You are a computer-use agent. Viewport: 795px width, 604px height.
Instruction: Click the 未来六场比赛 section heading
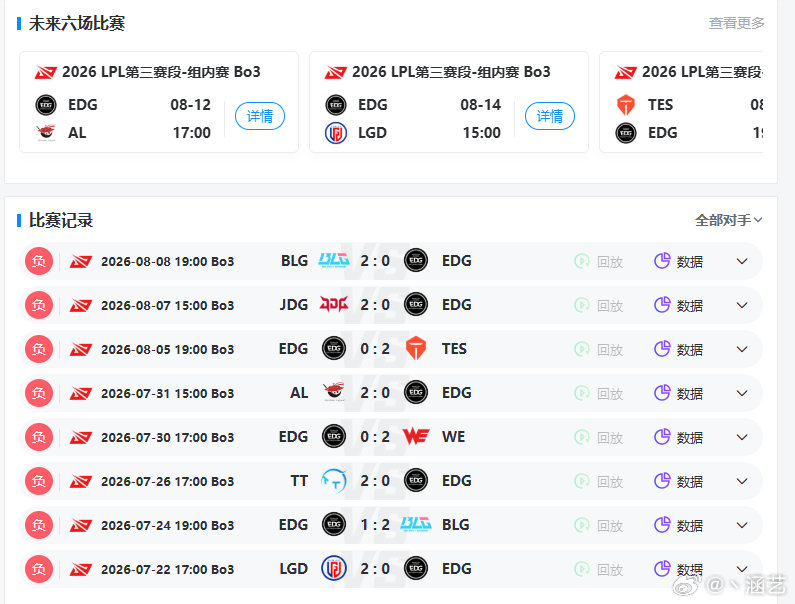[x=77, y=23]
